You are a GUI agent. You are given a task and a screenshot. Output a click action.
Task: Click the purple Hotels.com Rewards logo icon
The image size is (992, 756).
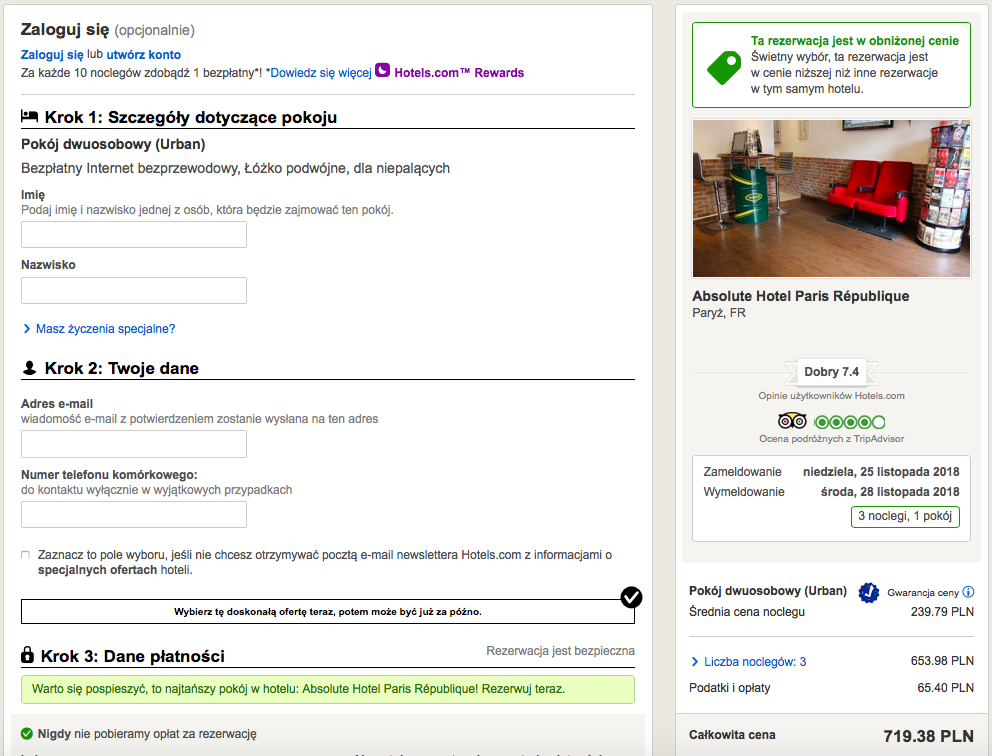tap(382, 71)
